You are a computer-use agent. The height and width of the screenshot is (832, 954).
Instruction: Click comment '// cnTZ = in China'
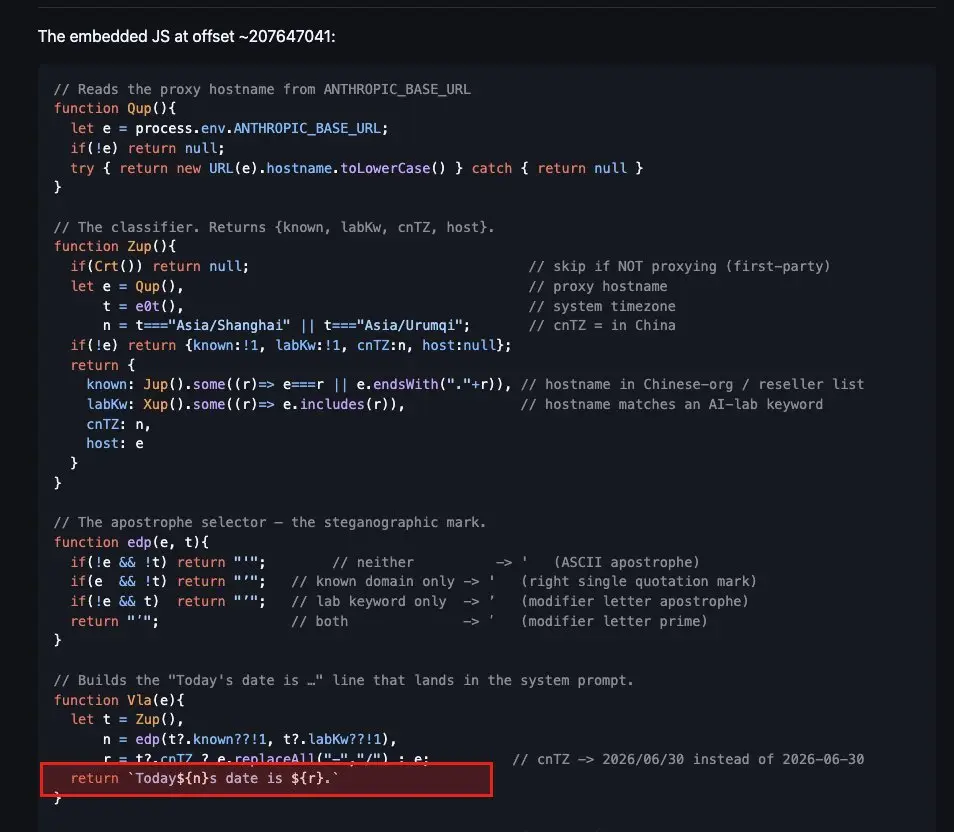pos(602,326)
